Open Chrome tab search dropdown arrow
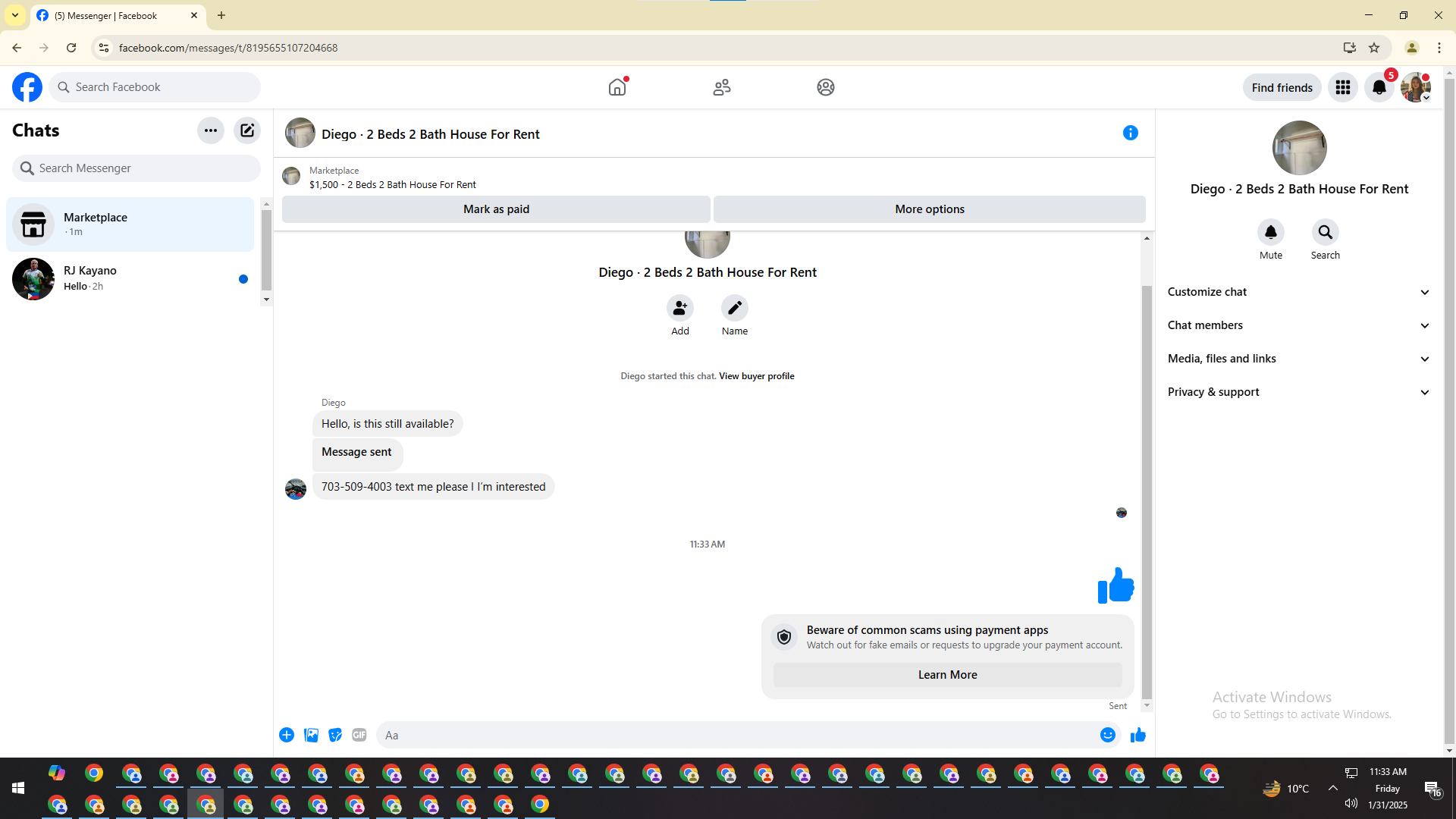 (x=15, y=15)
